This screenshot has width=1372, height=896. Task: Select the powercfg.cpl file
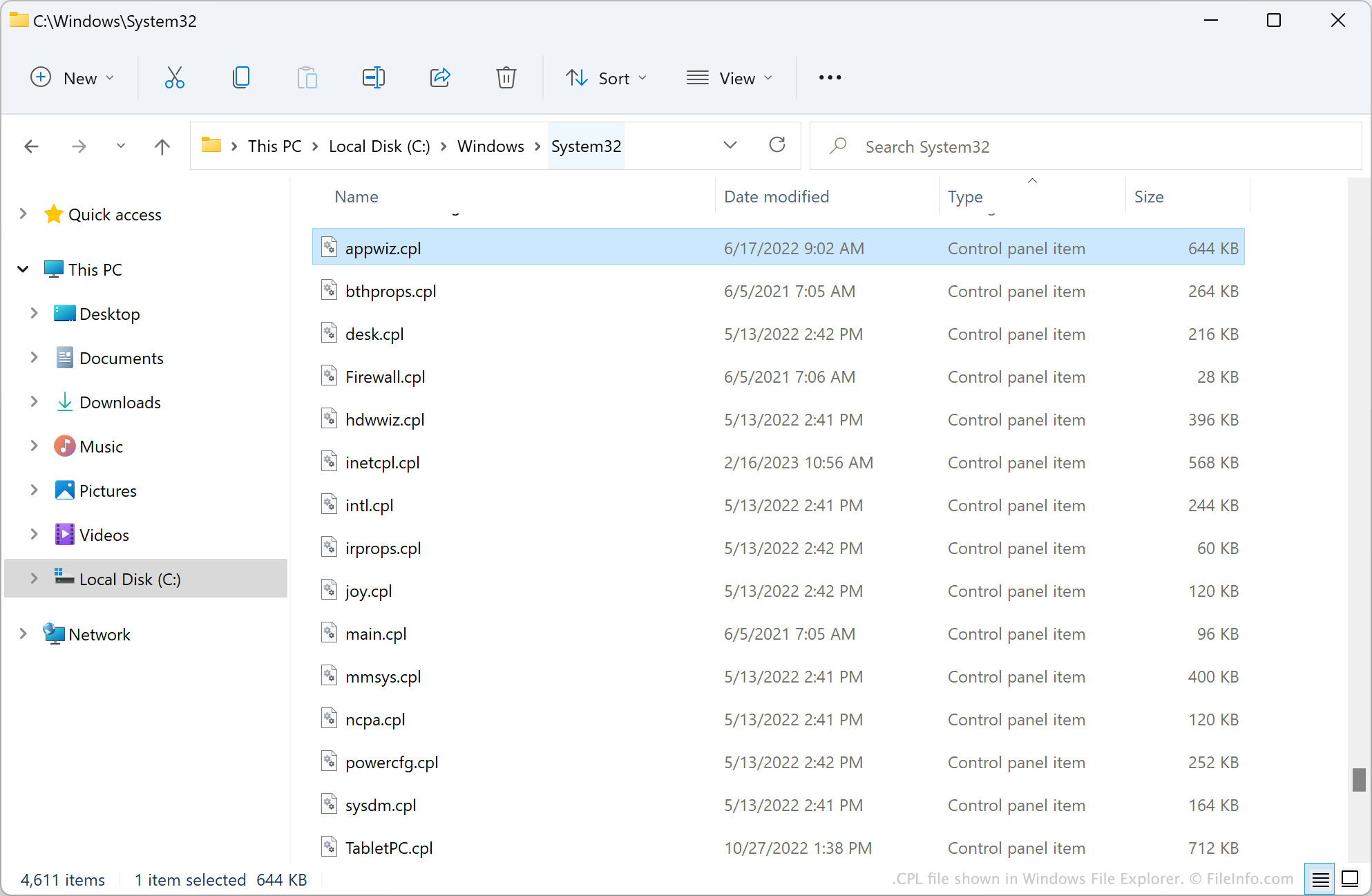[778, 762]
